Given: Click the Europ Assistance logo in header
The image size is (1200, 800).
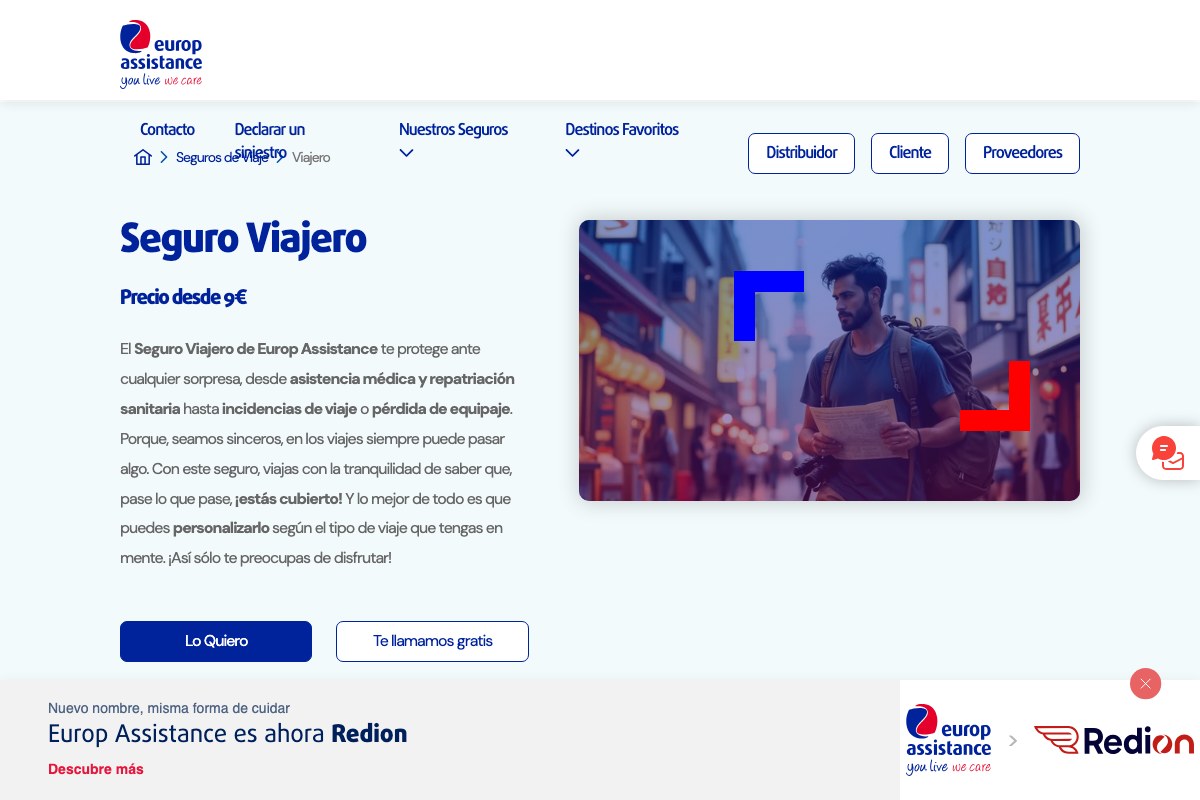Looking at the screenshot, I should point(161,54).
